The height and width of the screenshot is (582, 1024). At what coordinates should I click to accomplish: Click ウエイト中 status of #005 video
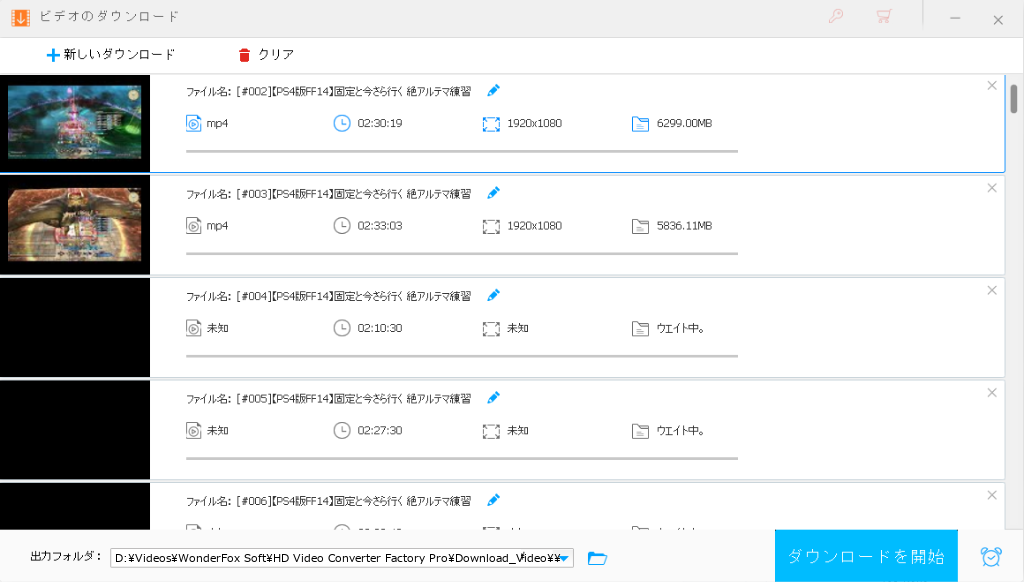pyautogui.click(x=680, y=430)
